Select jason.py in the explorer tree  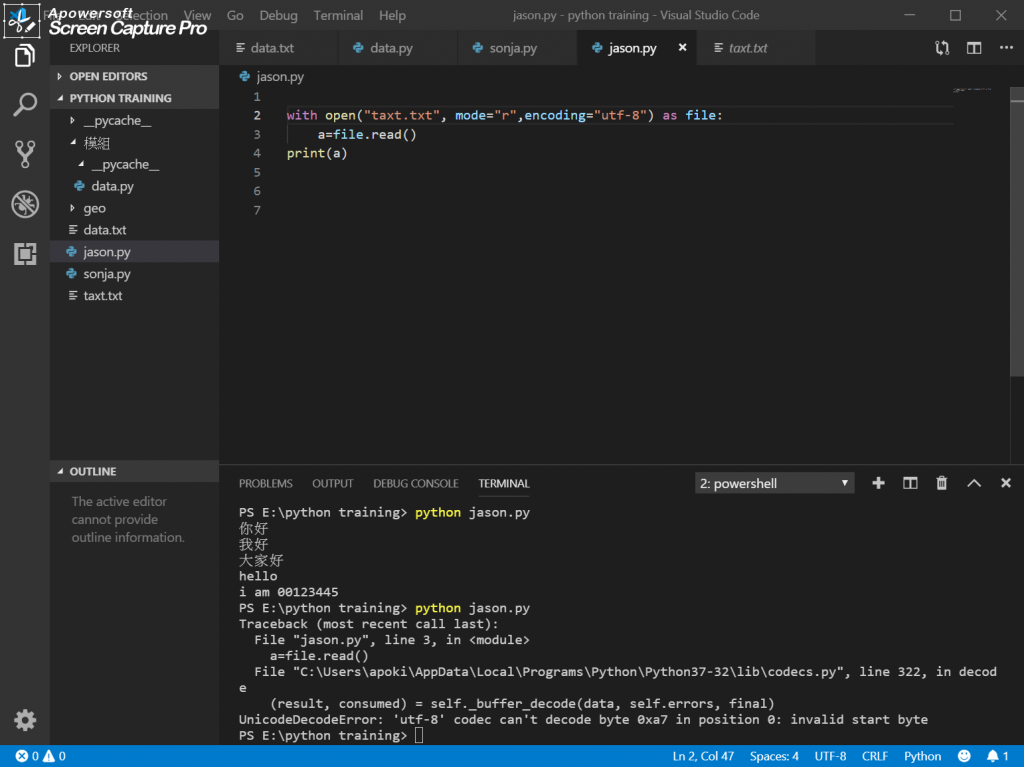pos(135,252)
